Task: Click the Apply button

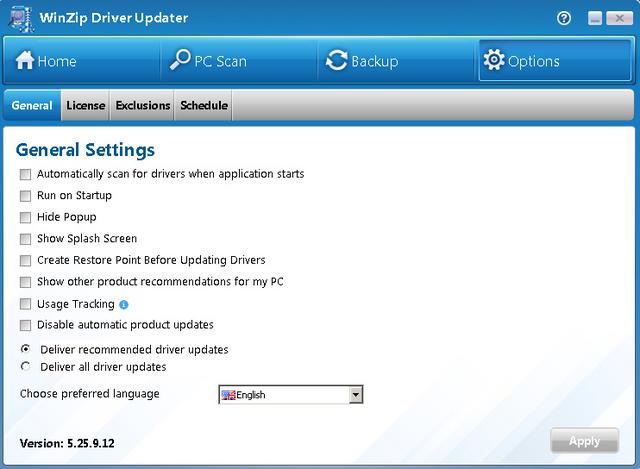Action: pos(584,441)
